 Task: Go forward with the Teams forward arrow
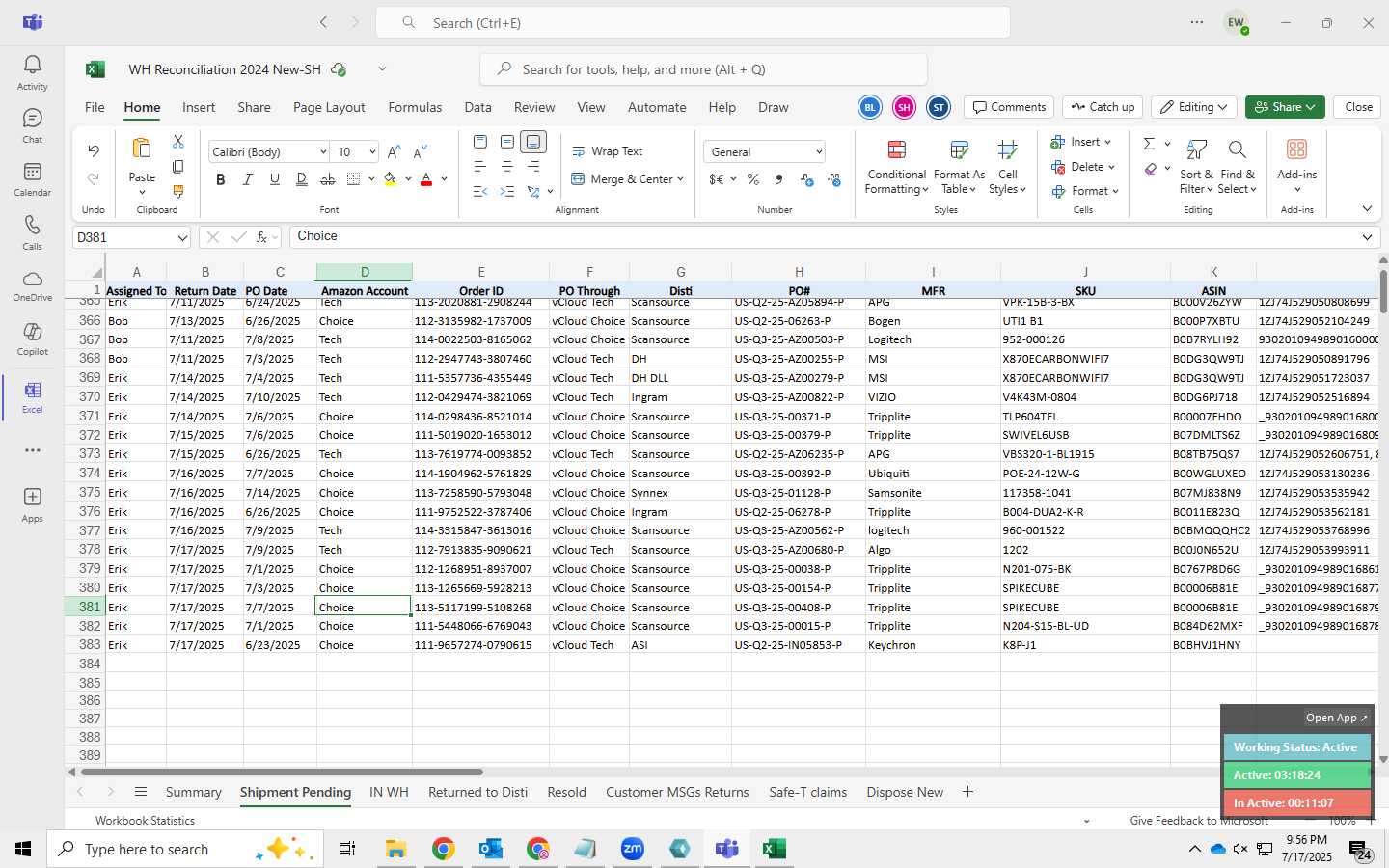click(x=355, y=22)
